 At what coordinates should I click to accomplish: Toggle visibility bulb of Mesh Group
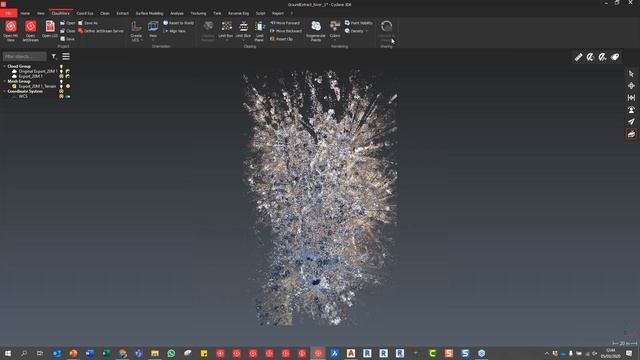click(62, 82)
